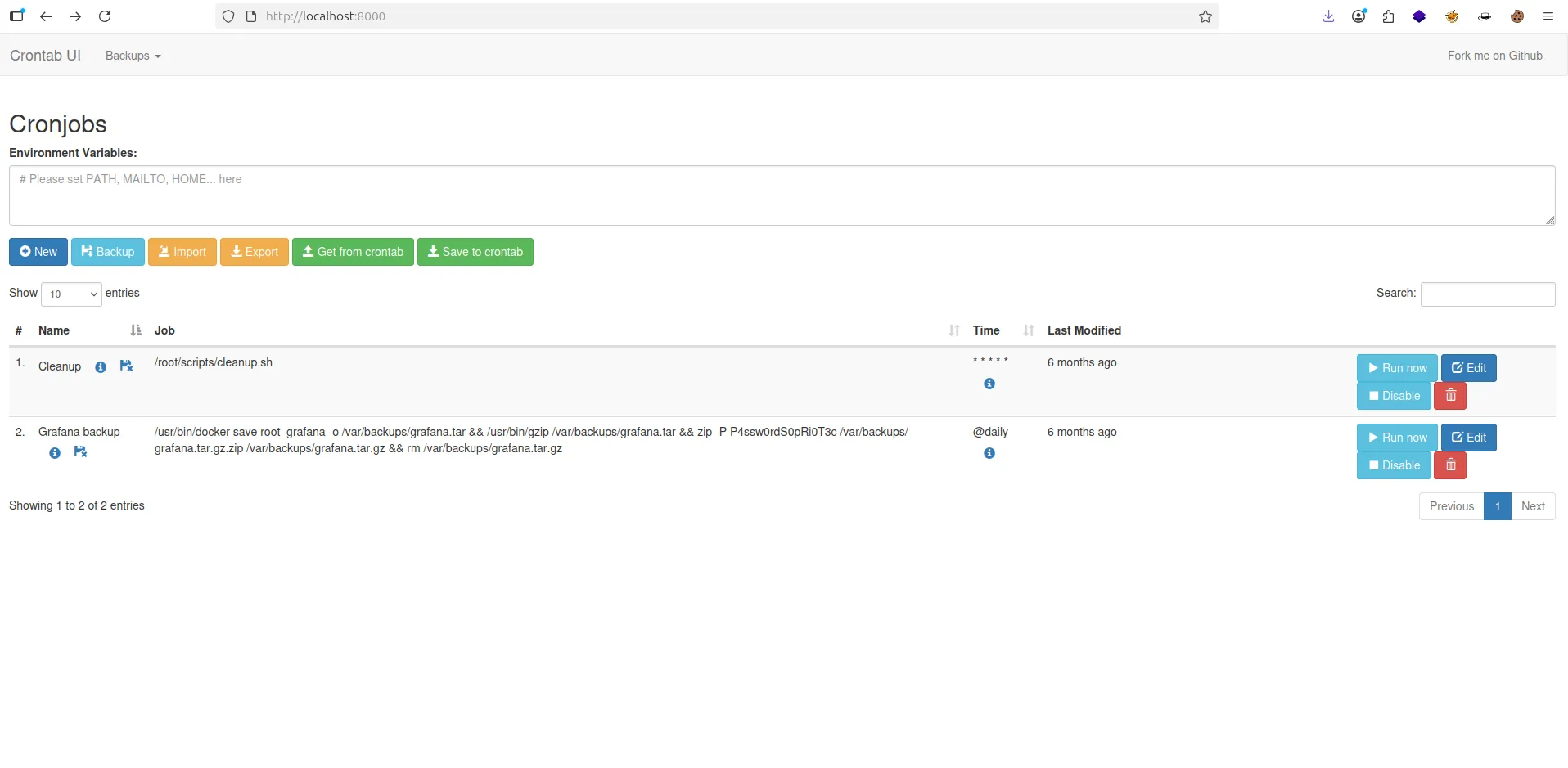Click the info icon next to Cleanup
Viewport: 1568px width, 768px height.
click(101, 367)
